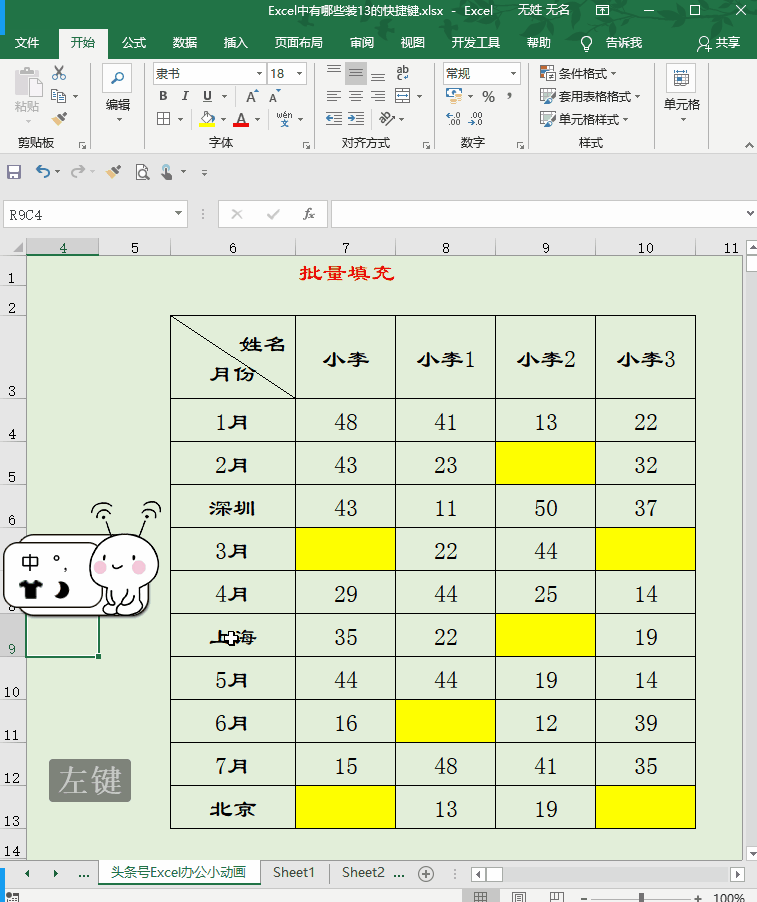The image size is (757, 902).
Task: Toggle Italic formatting
Action: click(x=185, y=96)
